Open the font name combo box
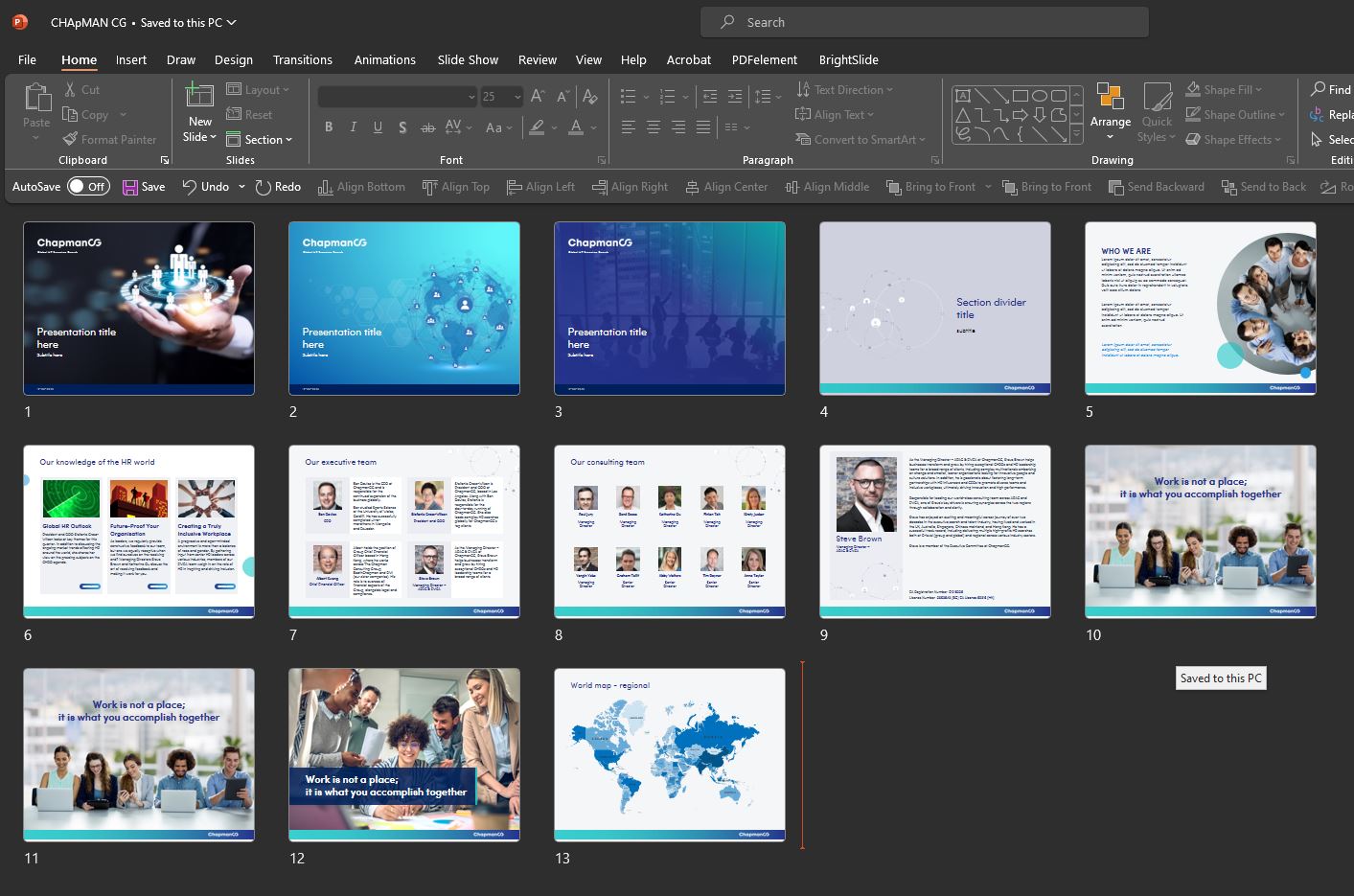The width and height of the screenshot is (1354, 896). click(x=397, y=96)
